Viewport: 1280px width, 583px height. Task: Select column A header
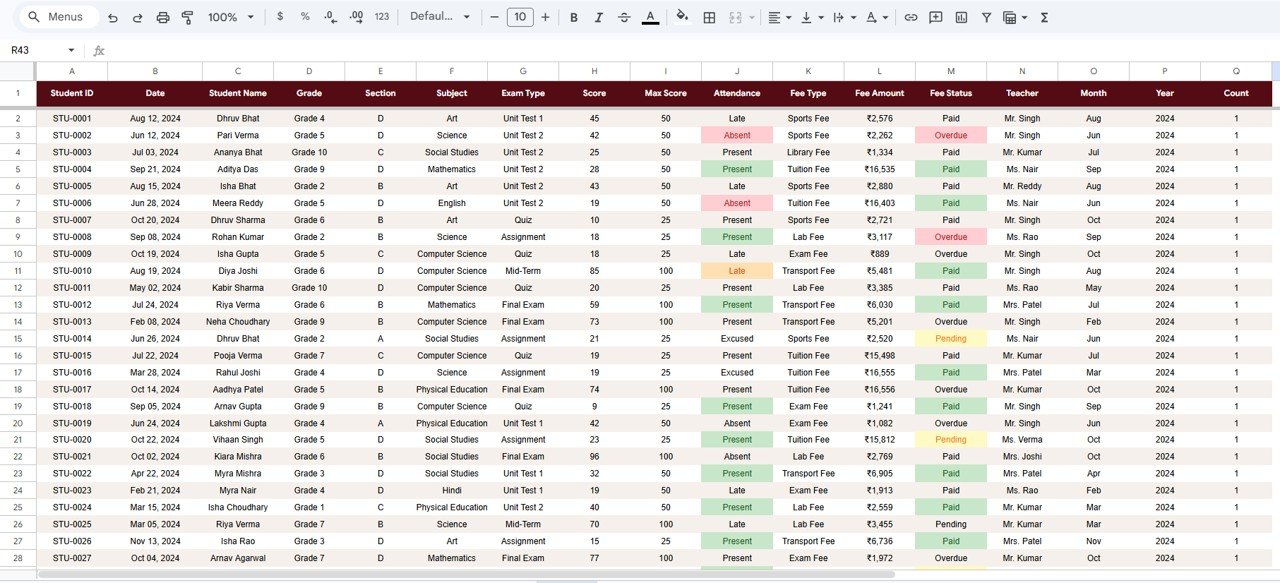coord(72,71)
